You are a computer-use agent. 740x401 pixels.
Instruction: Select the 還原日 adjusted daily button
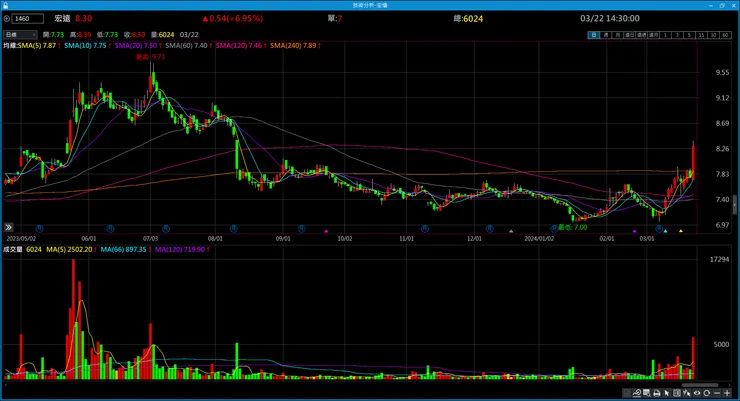pos(630,35)
